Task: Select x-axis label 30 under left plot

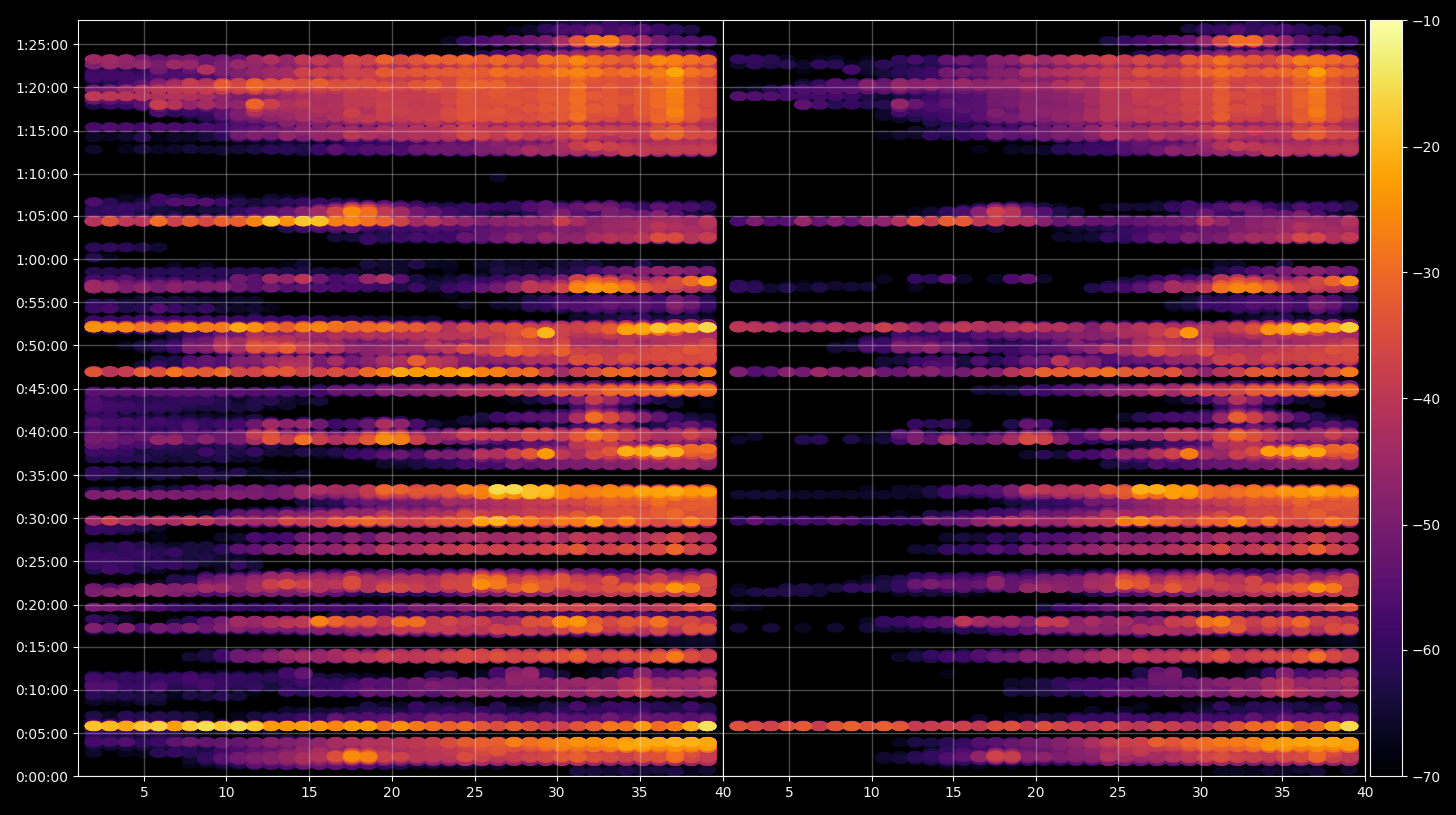Action: point(557,793)
